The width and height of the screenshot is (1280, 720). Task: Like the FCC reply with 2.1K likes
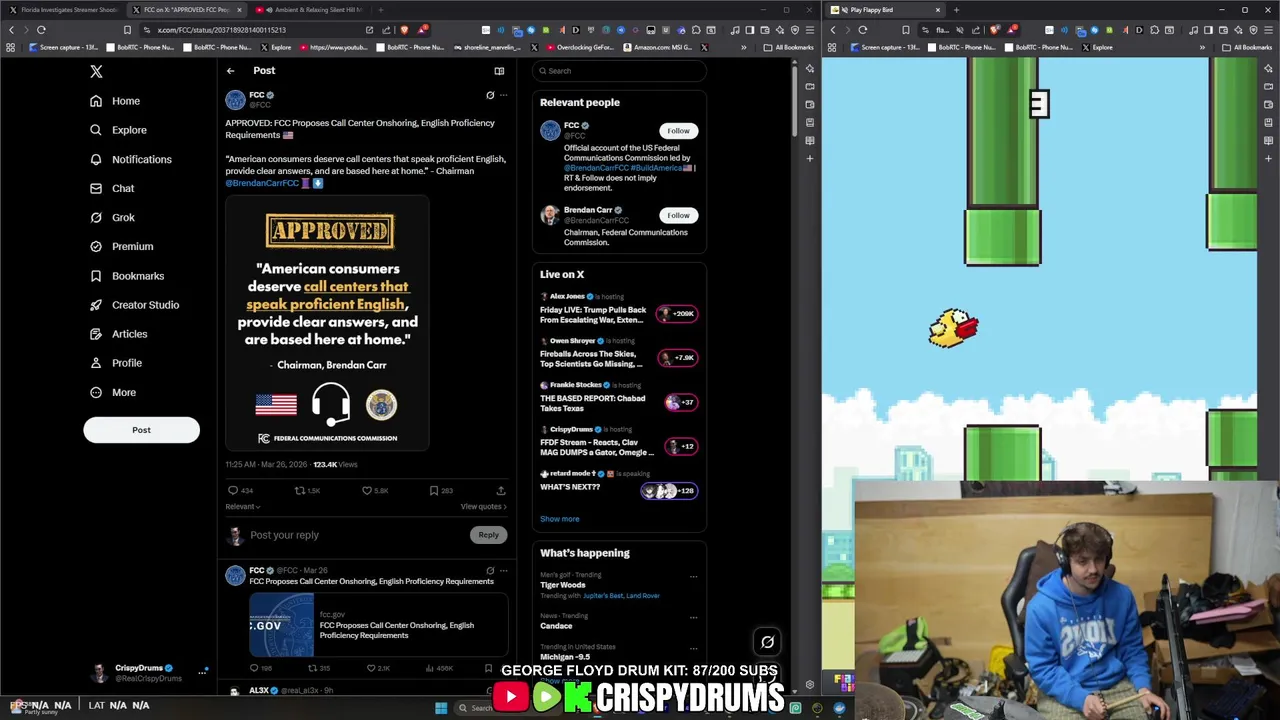(x=371, y=668)
